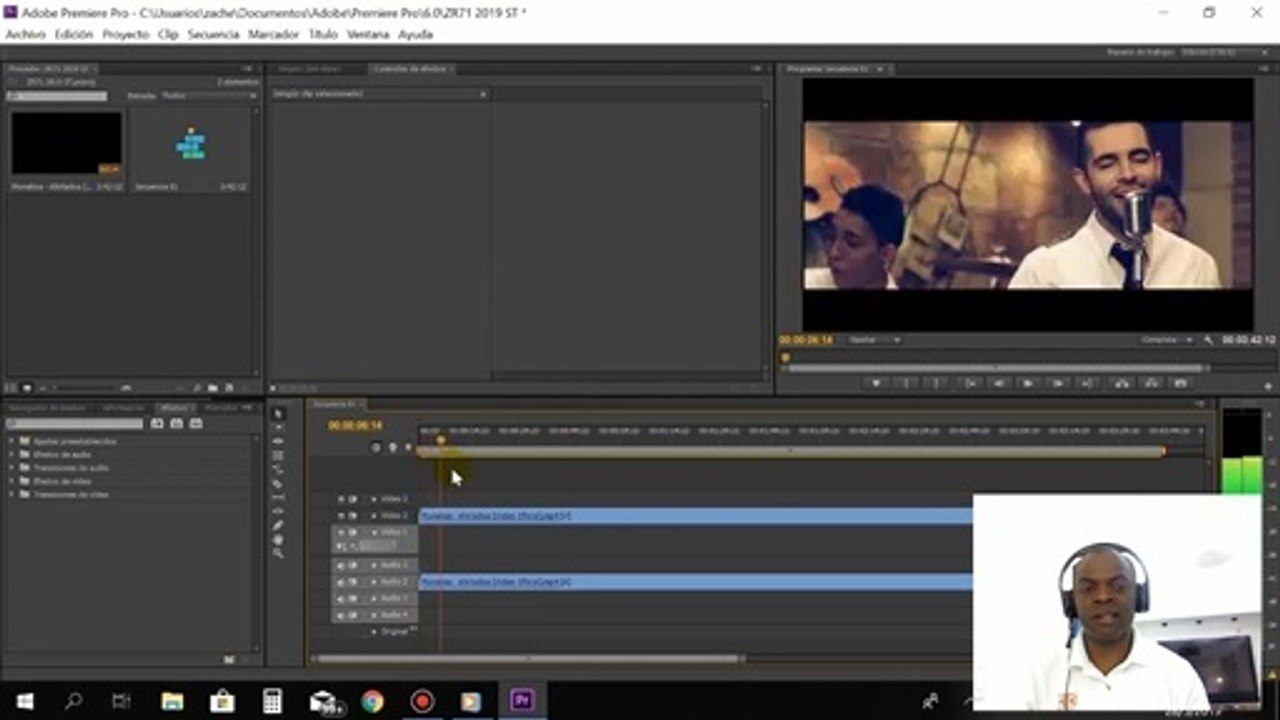Select the Secuencia 01 thumbnail in Project panel
The width and height of the screenshot is (1280, 720).
tap(191, 145)
